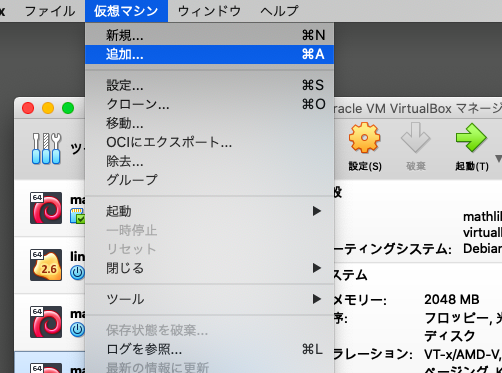Open the dropdown arrow beside 起動(T)
This screenshot has height=373, width=502.
click(x=498, y=158)
